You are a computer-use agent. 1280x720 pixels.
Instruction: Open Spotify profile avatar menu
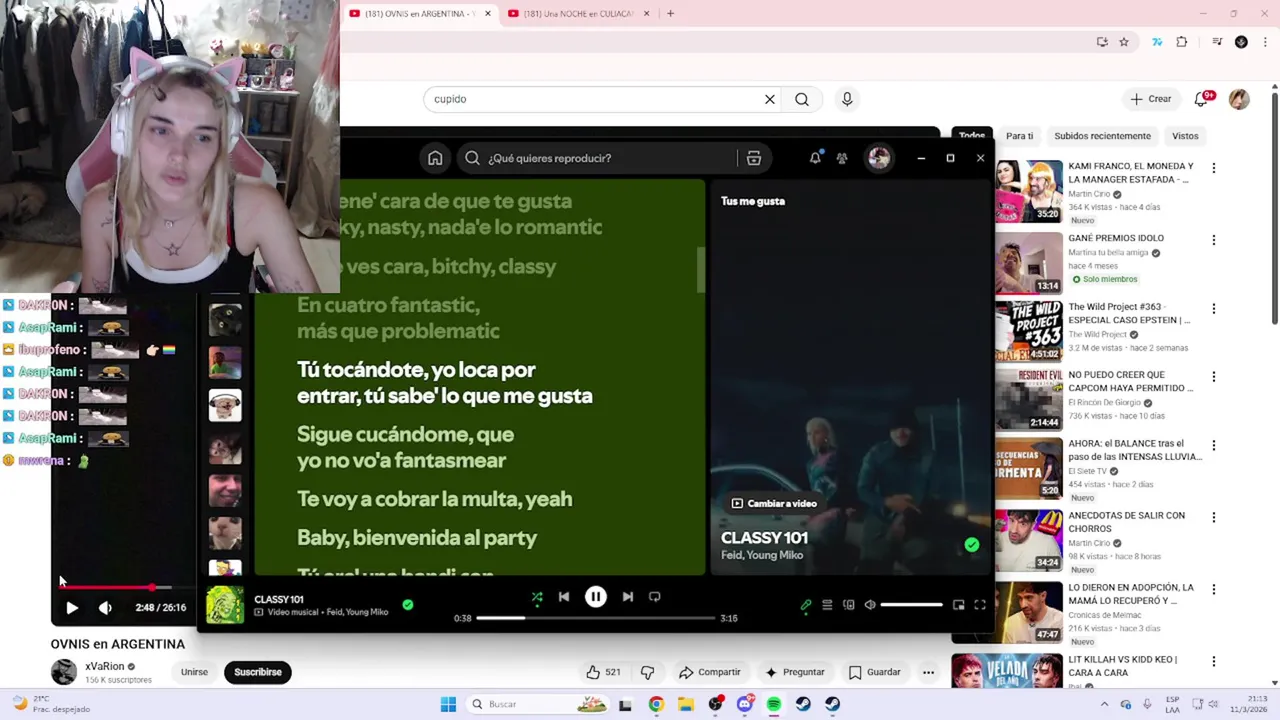pyautogui.click(x=879, y=158)
